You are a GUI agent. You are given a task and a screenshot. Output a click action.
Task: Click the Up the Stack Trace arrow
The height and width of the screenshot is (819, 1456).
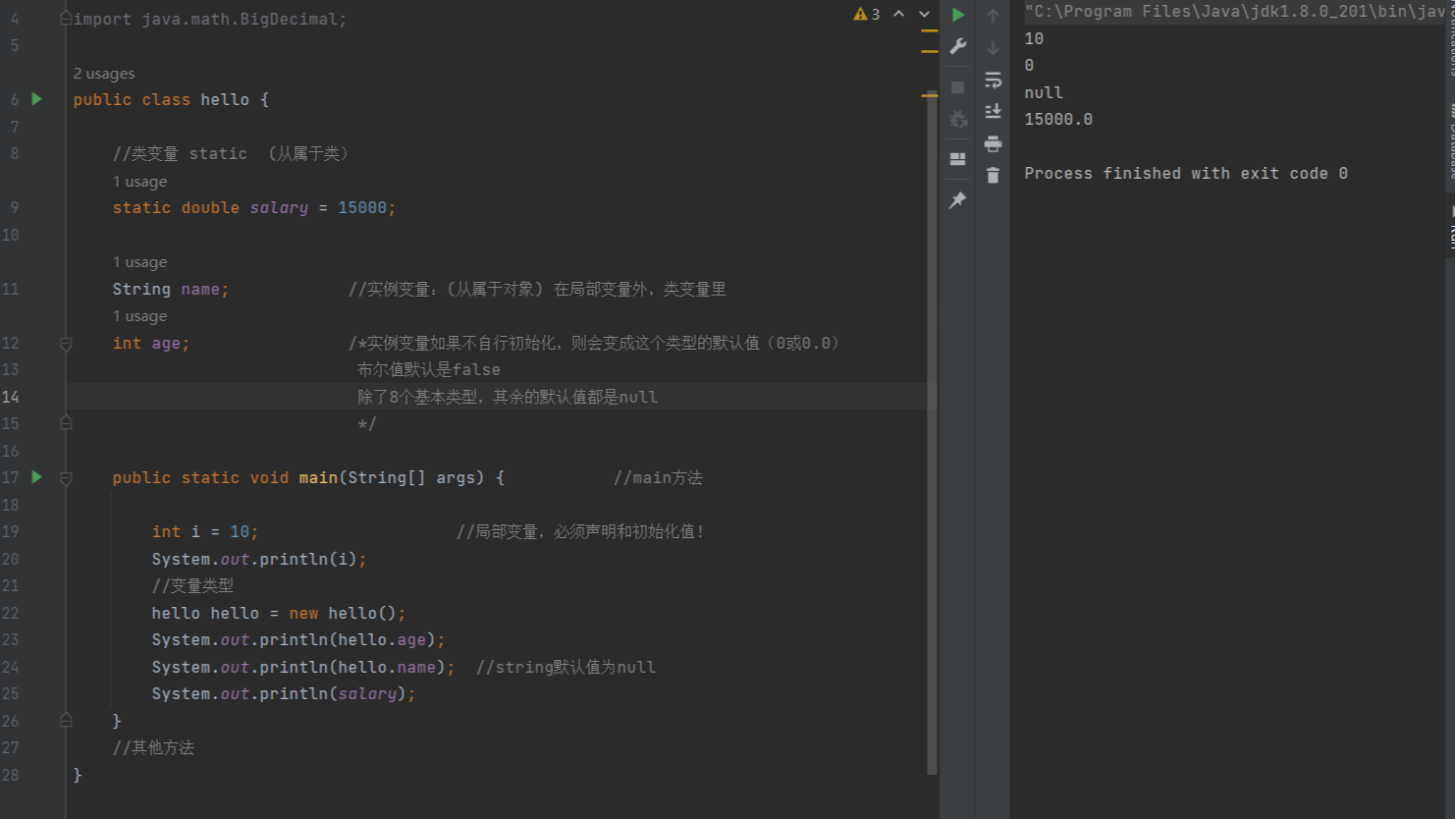point(993,15)
